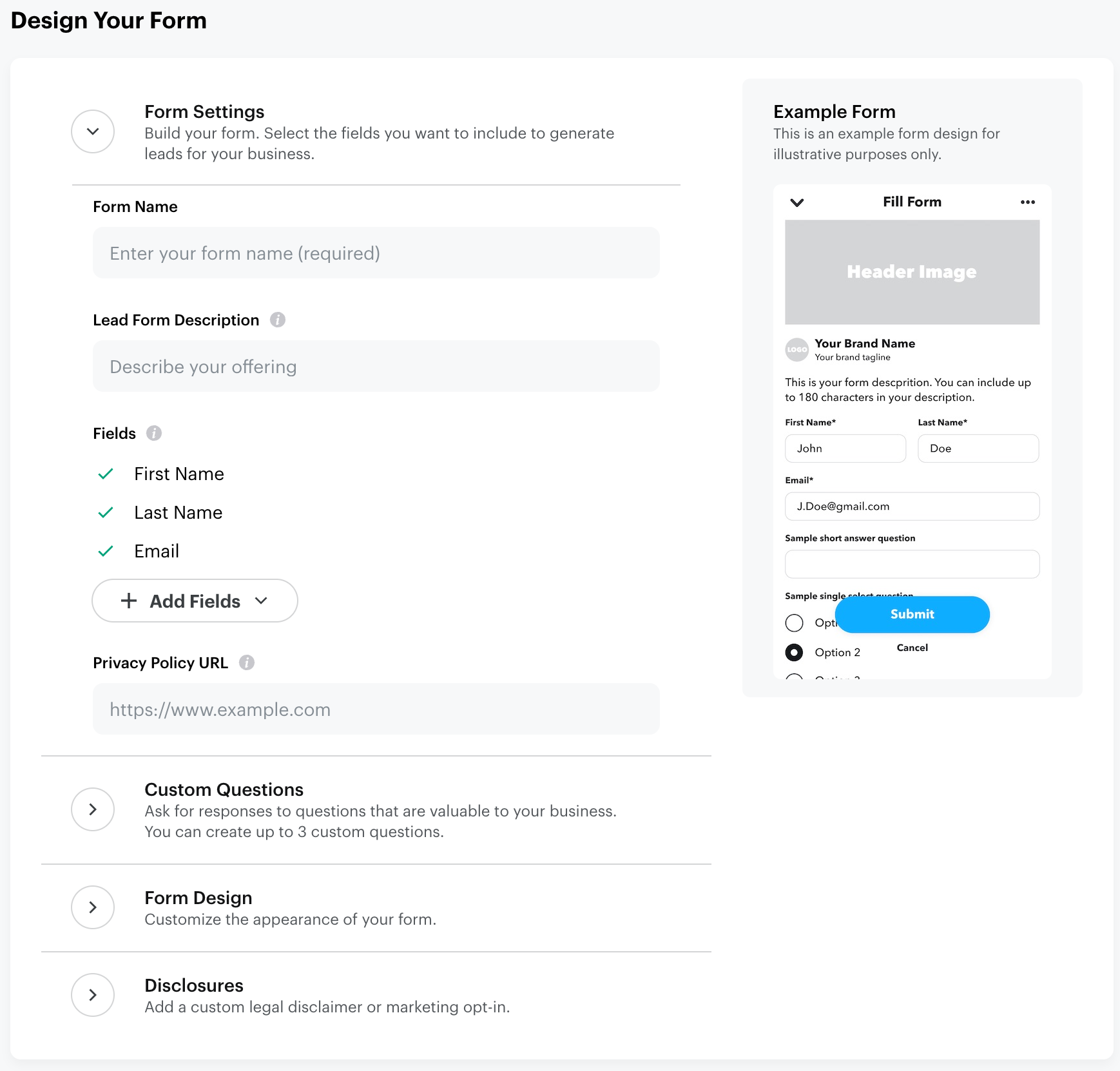Click the green checkmark next to Email
This screenshot has width=1120, height=1071.
click(x=106, y=552)
